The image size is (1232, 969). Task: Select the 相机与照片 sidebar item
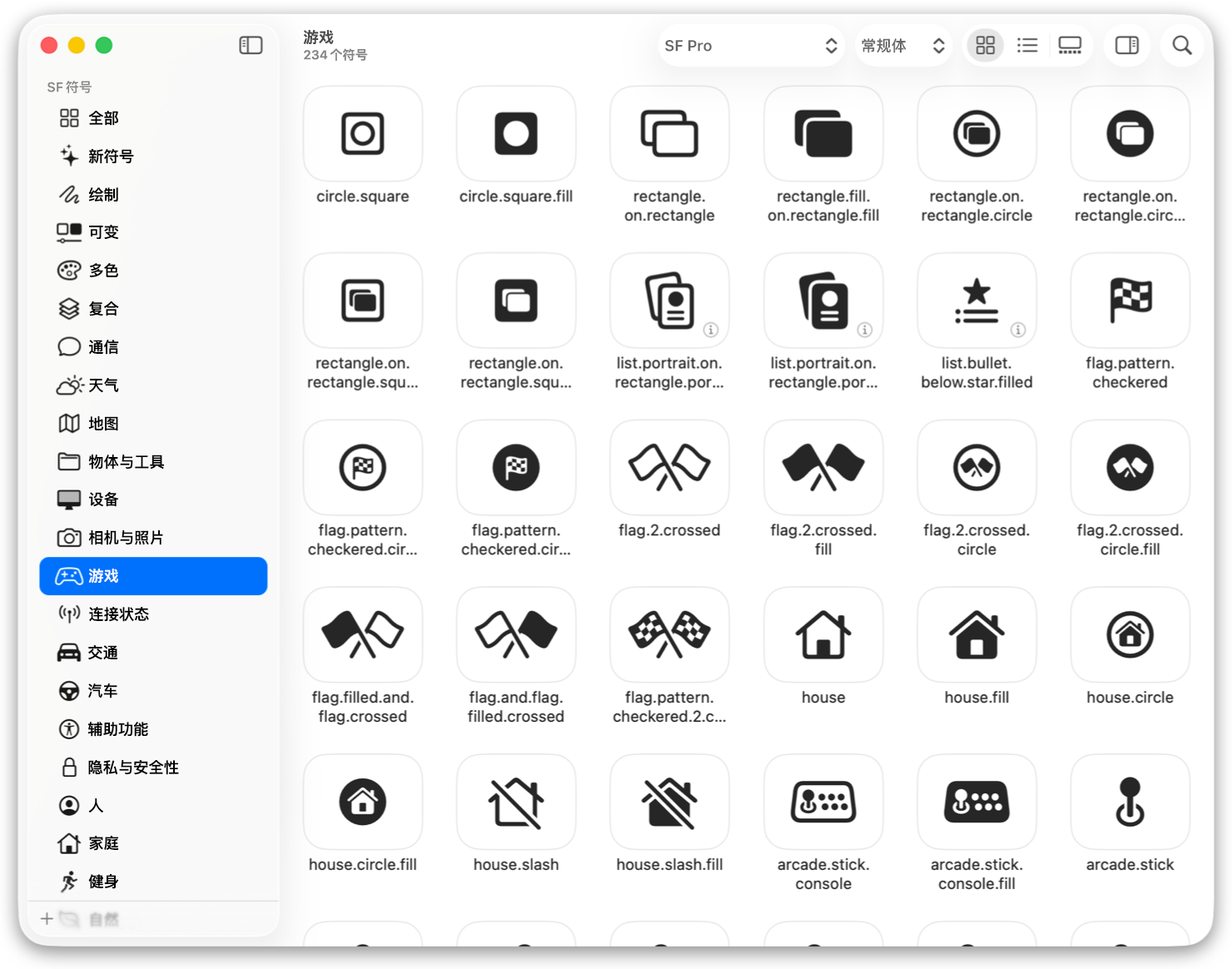tap(153, 538)
